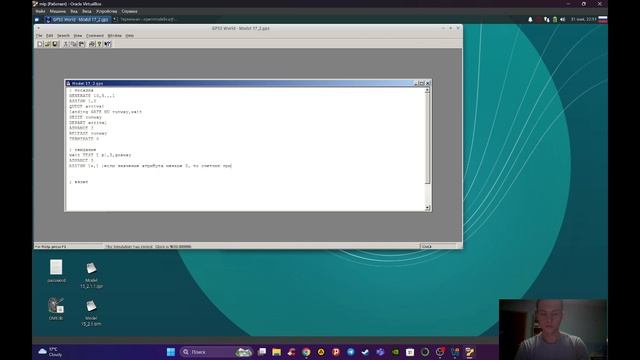Click the VirtualBox icon on Windows taskbar
640x360 pixels.
(x=469, y=352)
